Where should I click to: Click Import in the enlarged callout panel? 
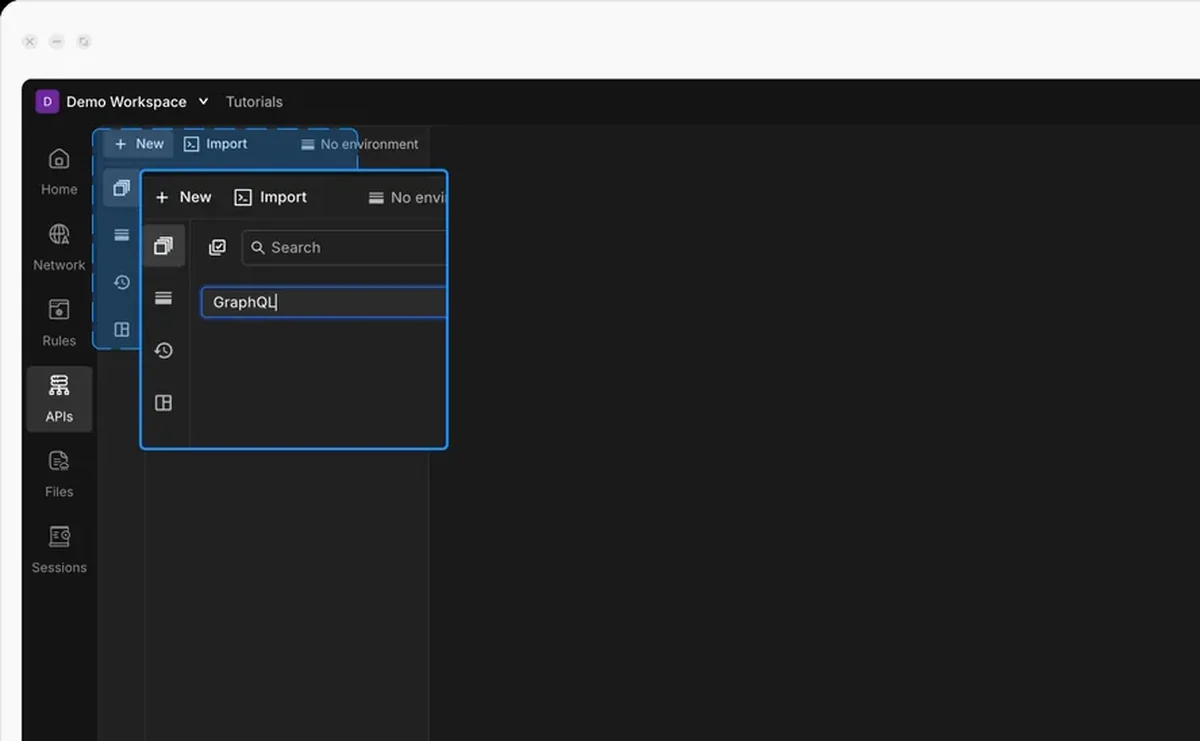click(271, 197)
